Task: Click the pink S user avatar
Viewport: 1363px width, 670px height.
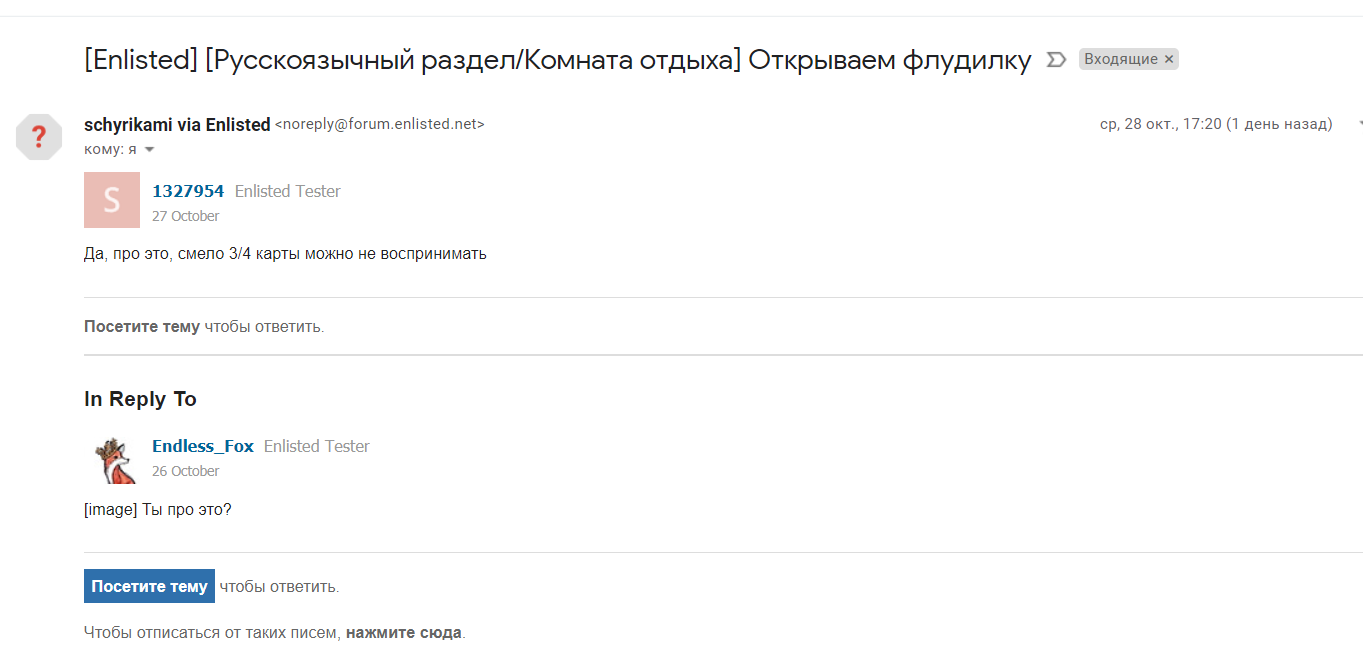Action: point(112,200)
